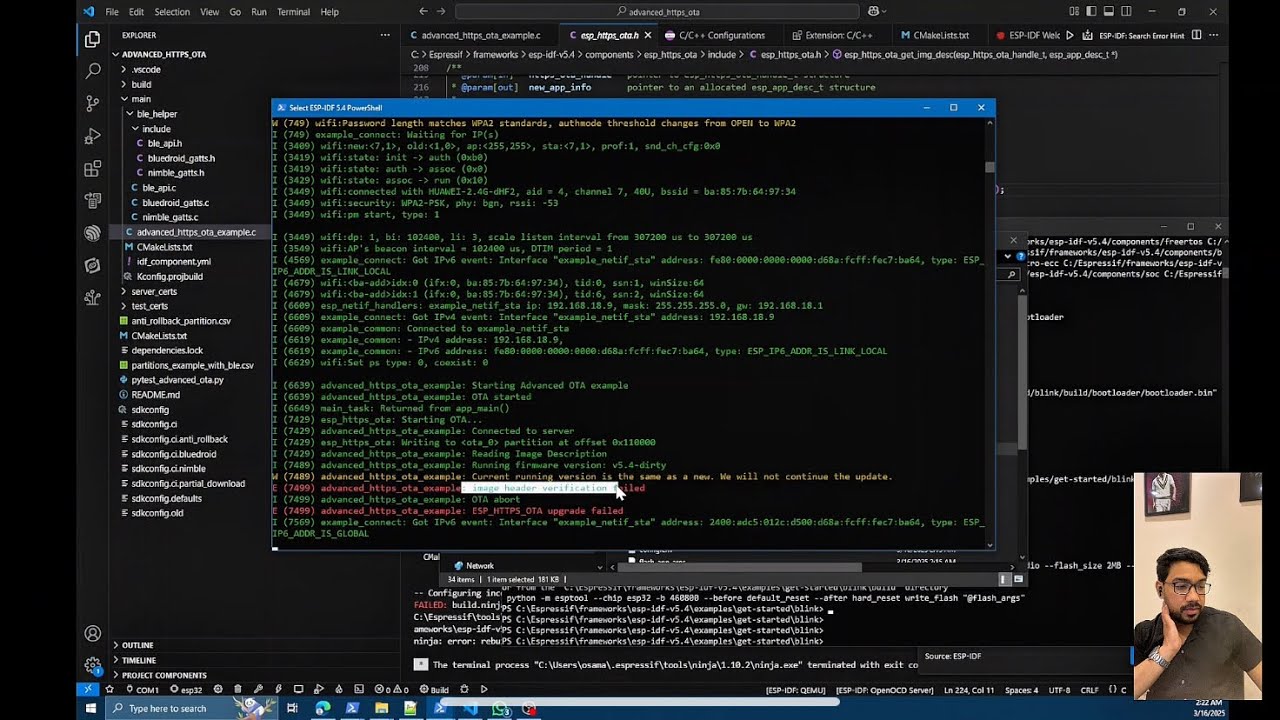Click the esp32 target in status bar
The width and height of the screenshot is (1280, 720).
pos(186,690)
